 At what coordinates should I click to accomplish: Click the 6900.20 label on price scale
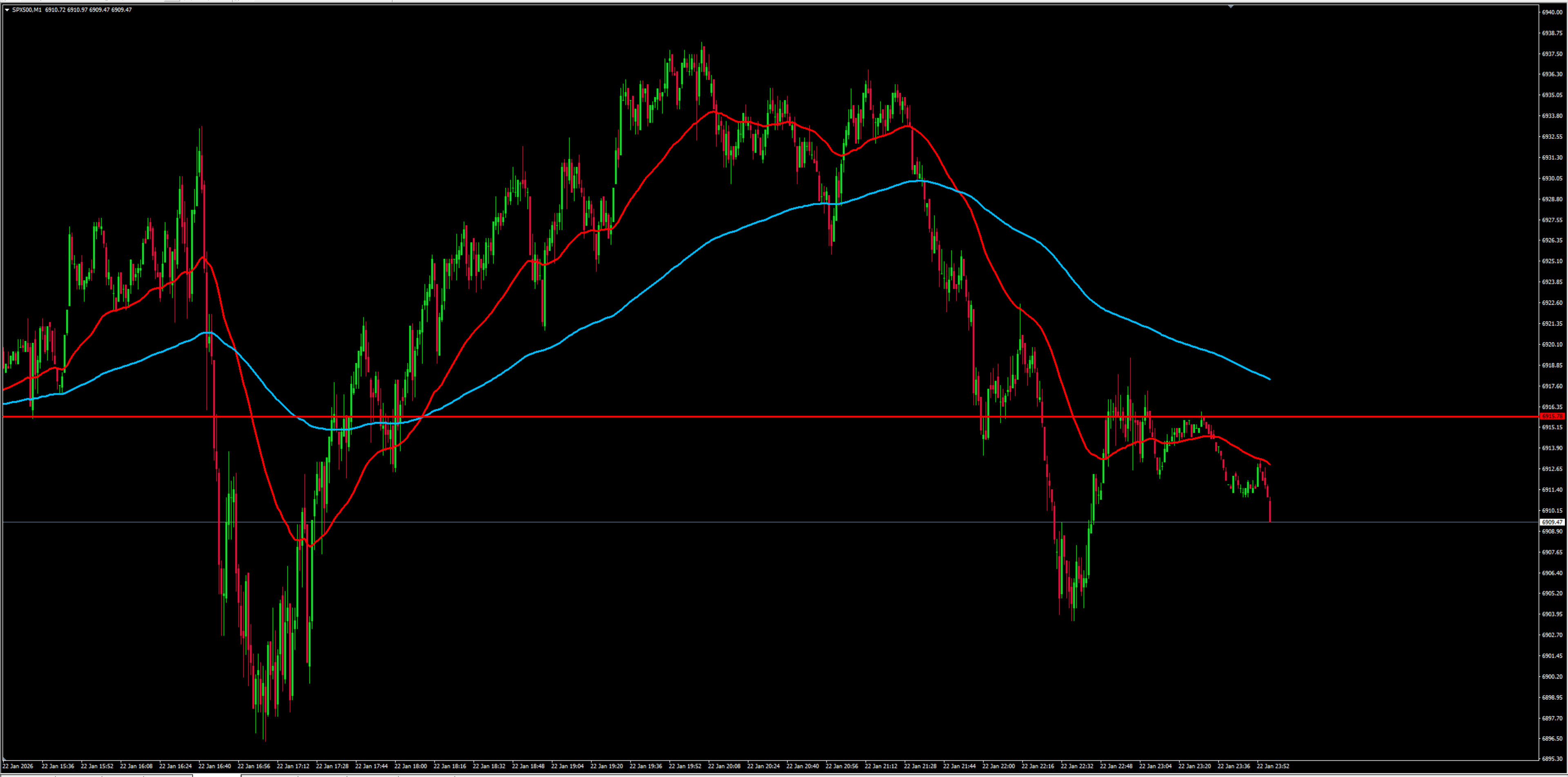click(x=1552, y=677)
